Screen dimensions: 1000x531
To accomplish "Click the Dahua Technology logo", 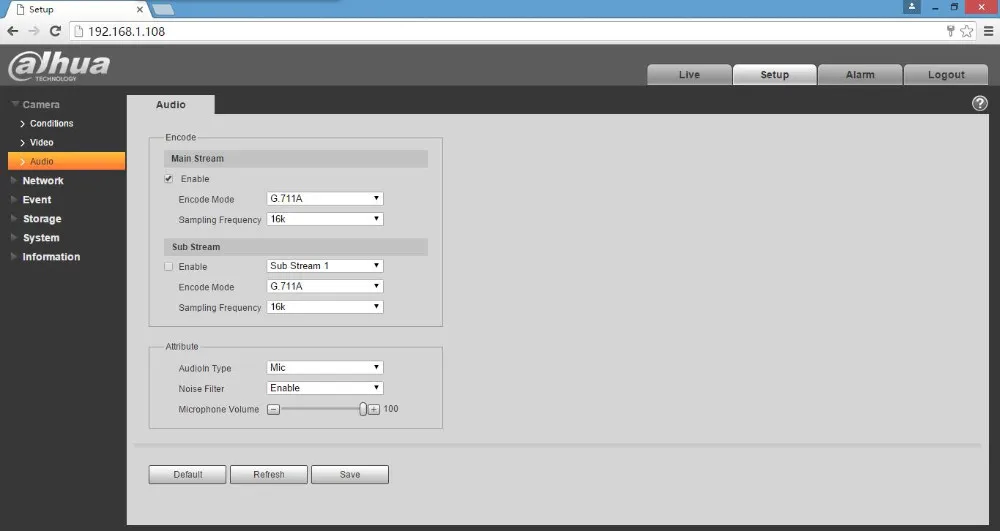I will (59, 66).
